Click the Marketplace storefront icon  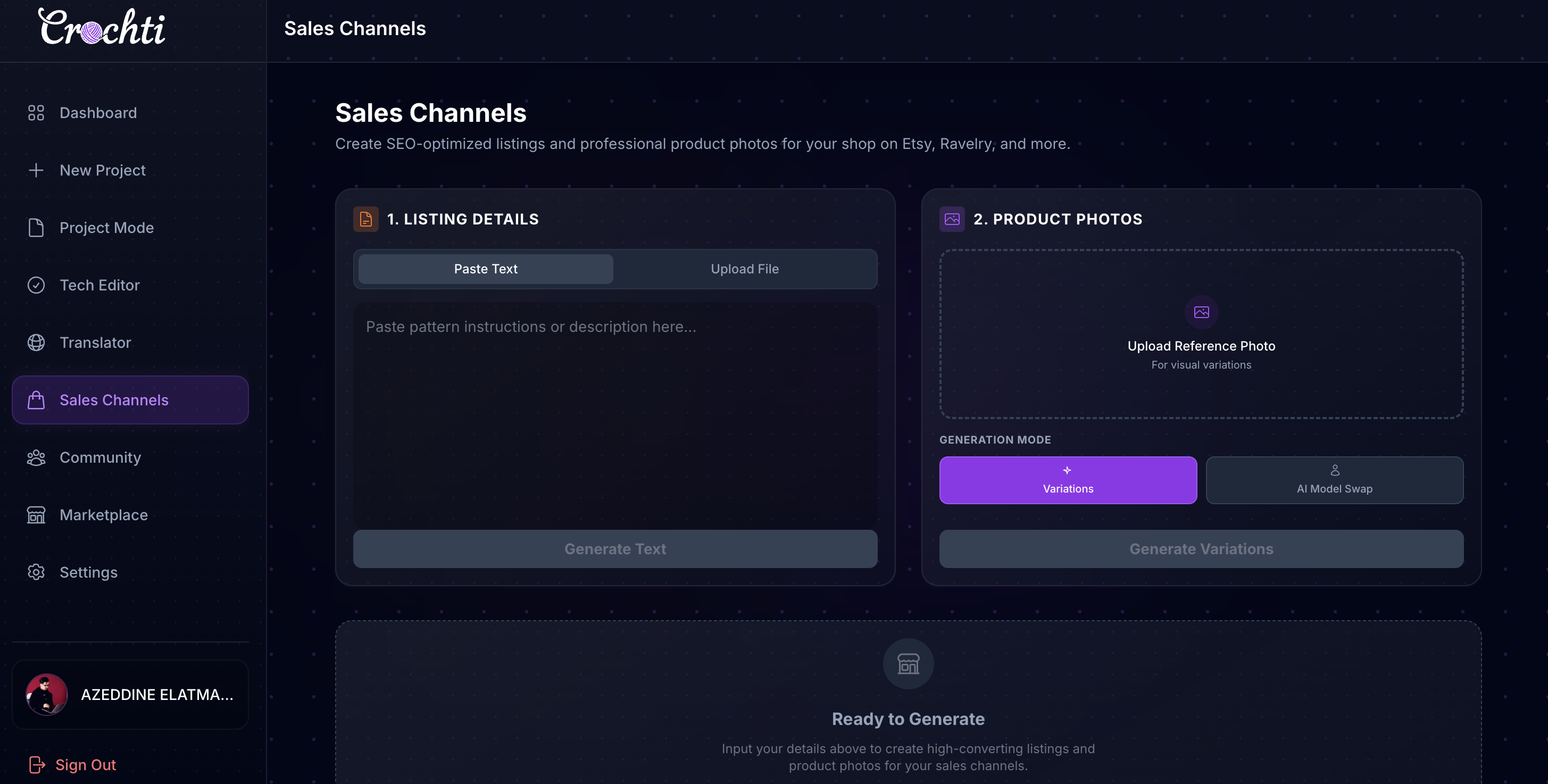[x=36, y=515]
